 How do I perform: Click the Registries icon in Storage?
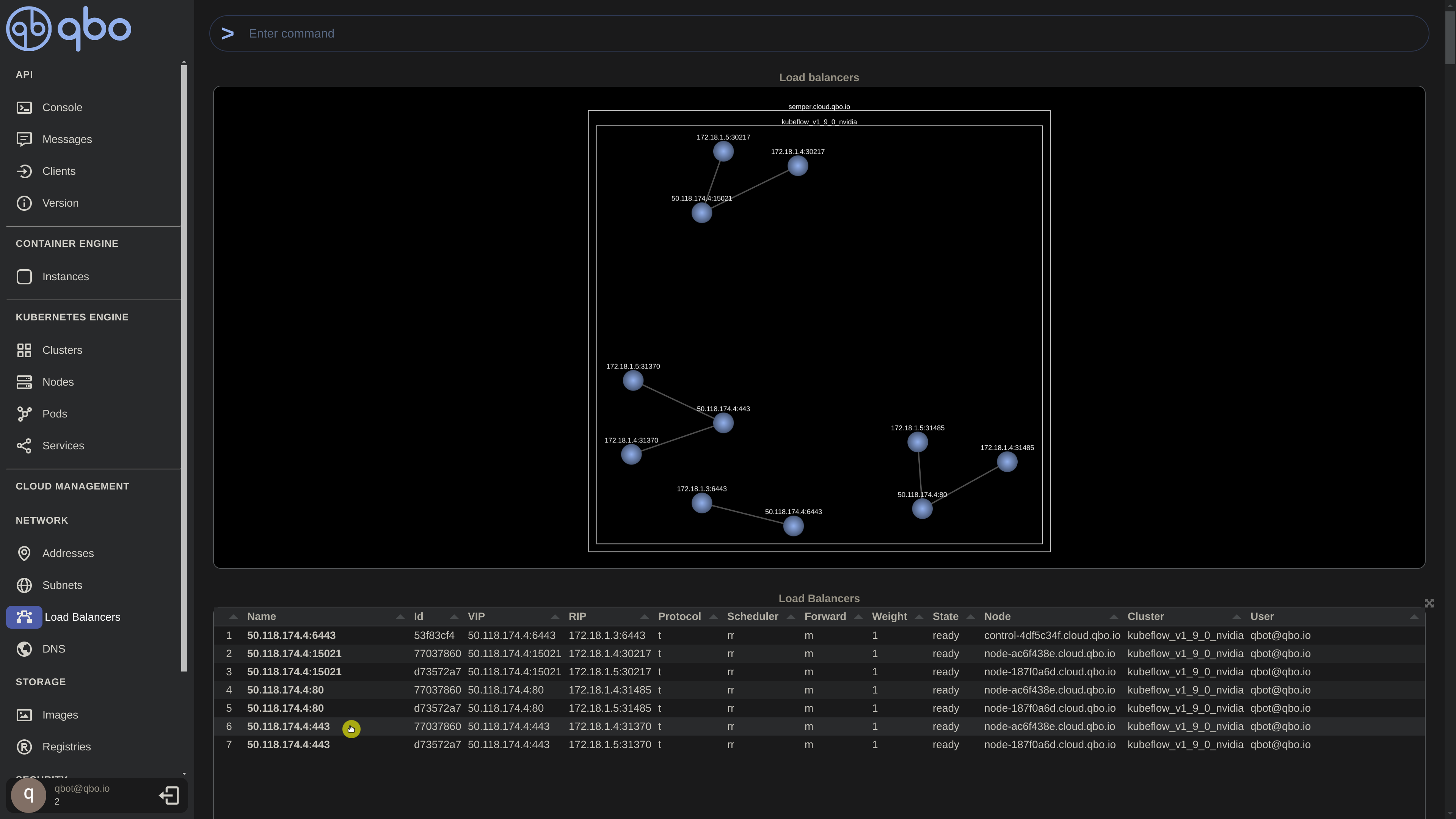coord(24,747)
